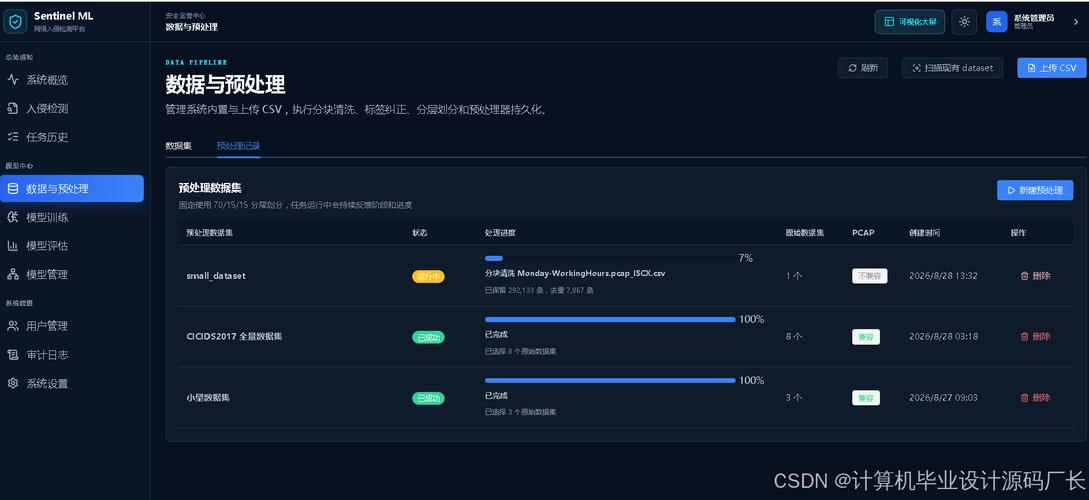Click the 小型数据集 row name
Screen dimensions: 1089x500
(208, 398)
